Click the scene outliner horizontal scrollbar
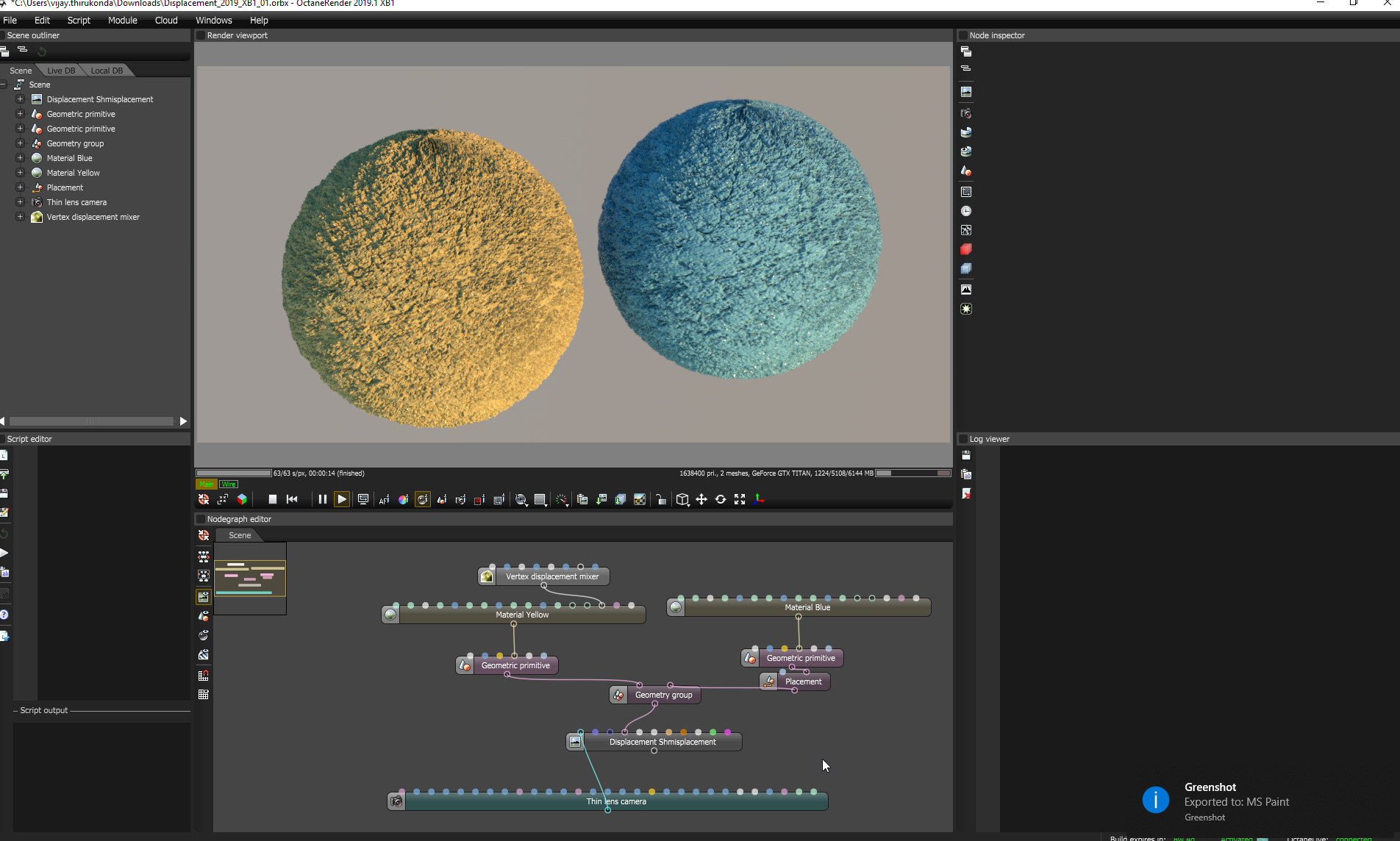This screenshot has height=841, width=1400. tap(91, 421)
